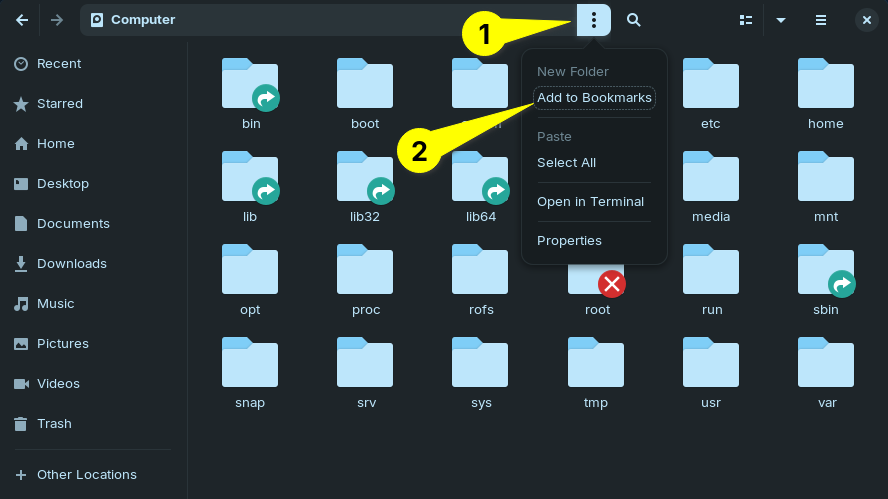Select Music in the sidebar
This screenshot has width=888, height=499.
pyautogui.click(x=55, y=304)
